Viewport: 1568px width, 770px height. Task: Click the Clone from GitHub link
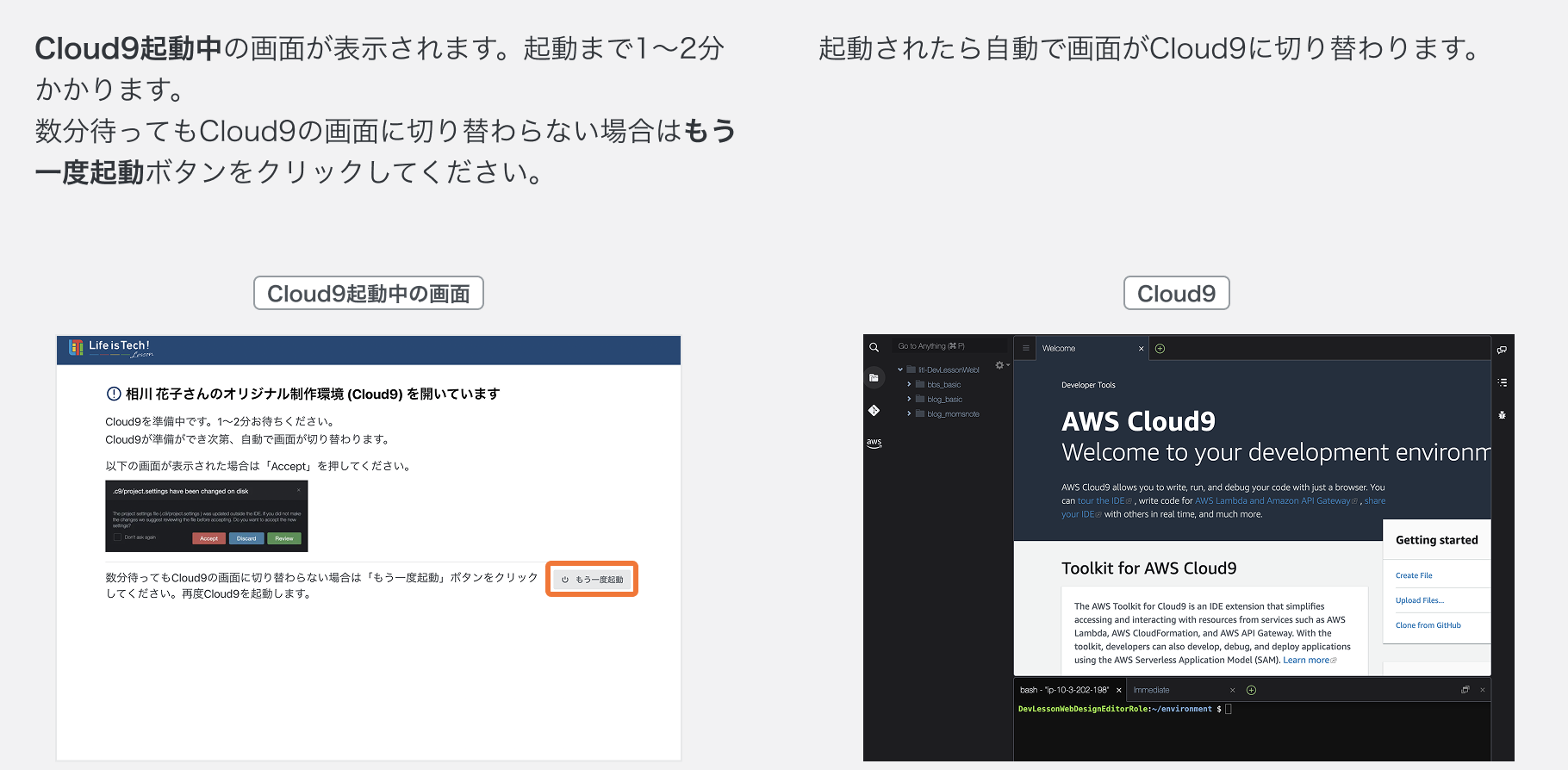click(x=1428, y=625)
